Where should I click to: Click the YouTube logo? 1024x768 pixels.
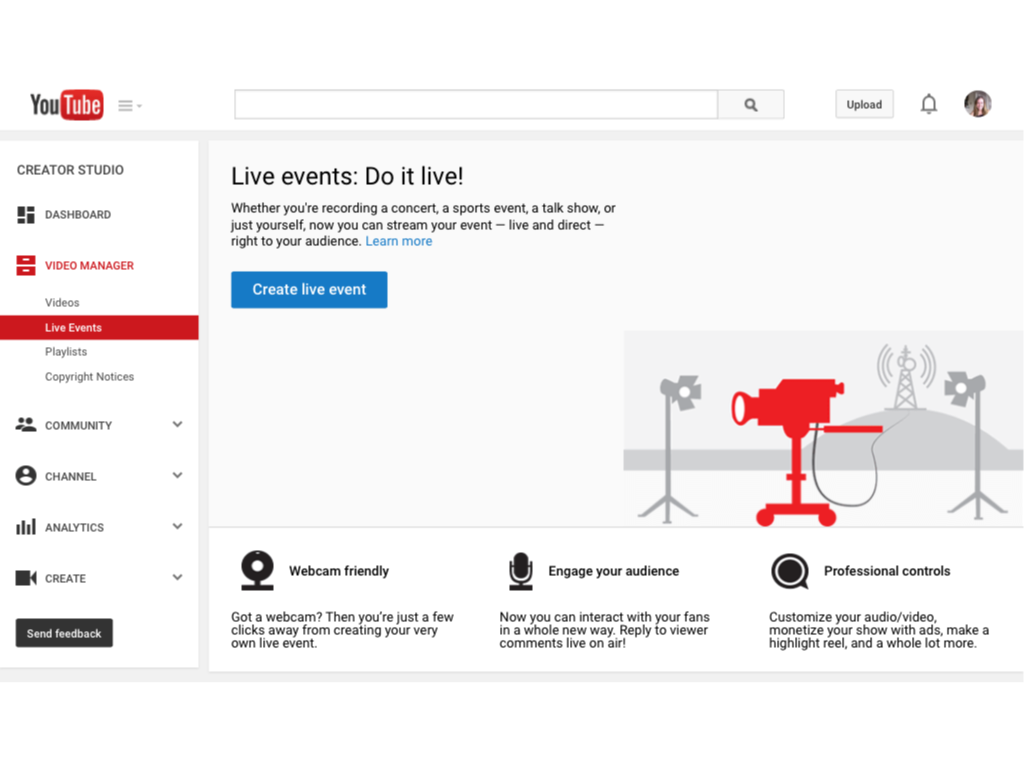(67, 104)
